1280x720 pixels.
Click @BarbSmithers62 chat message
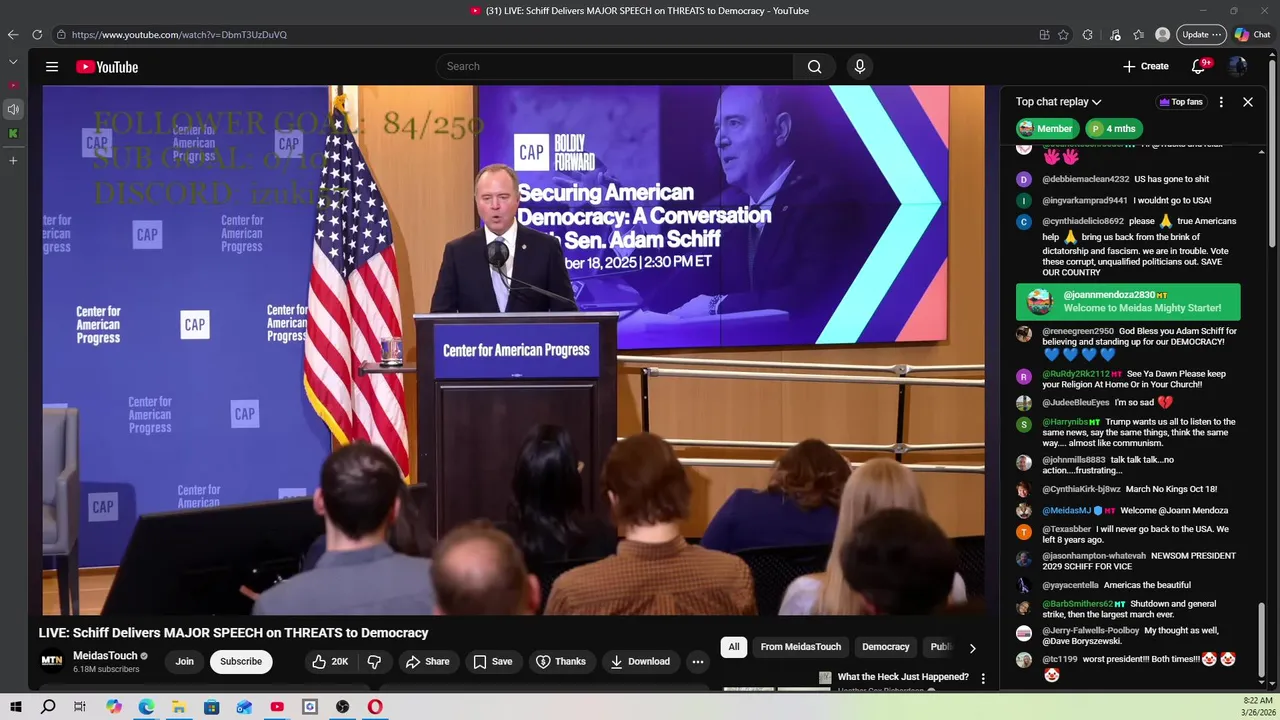(x=1128, y=610)
